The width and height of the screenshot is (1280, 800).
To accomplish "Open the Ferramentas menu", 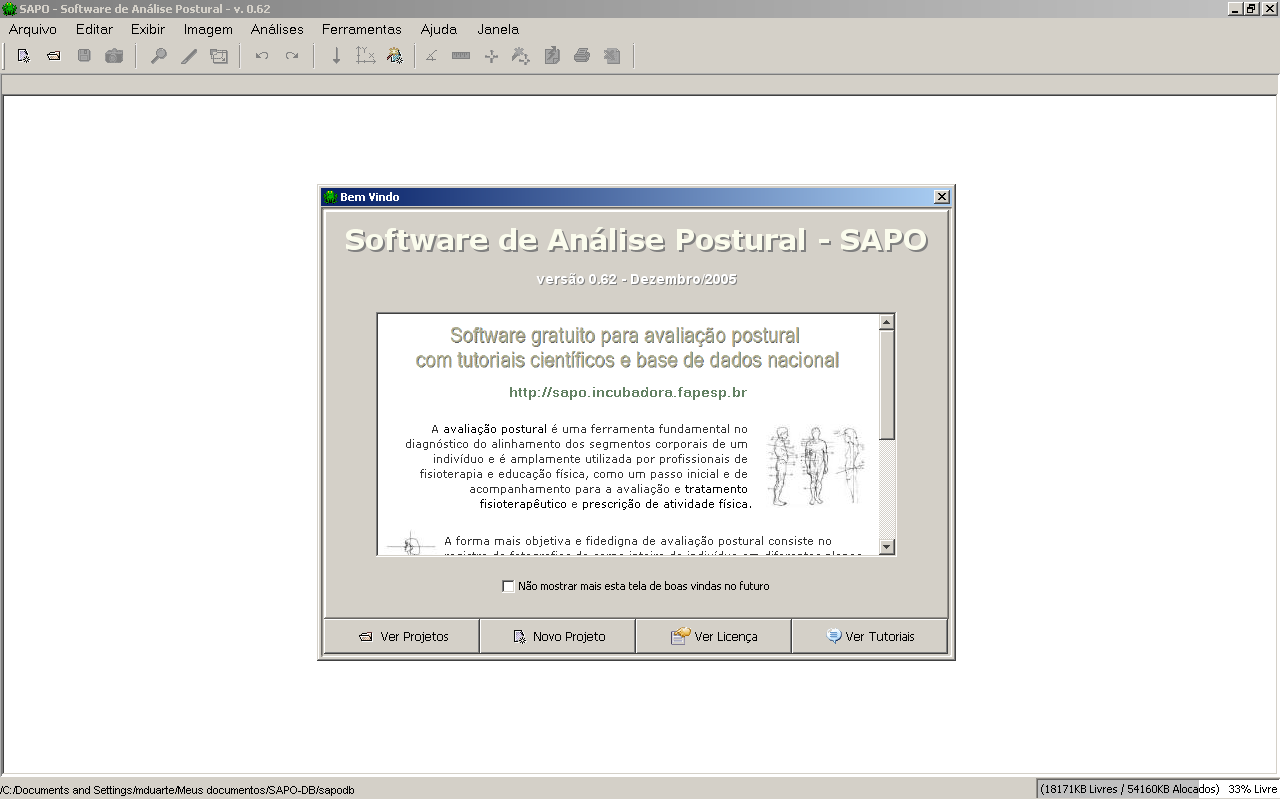I will (x=362, y=29).
